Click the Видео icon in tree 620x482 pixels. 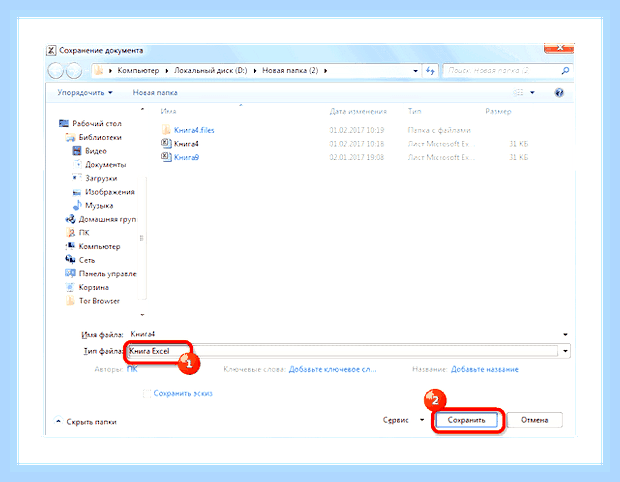[x=77, y=151]
